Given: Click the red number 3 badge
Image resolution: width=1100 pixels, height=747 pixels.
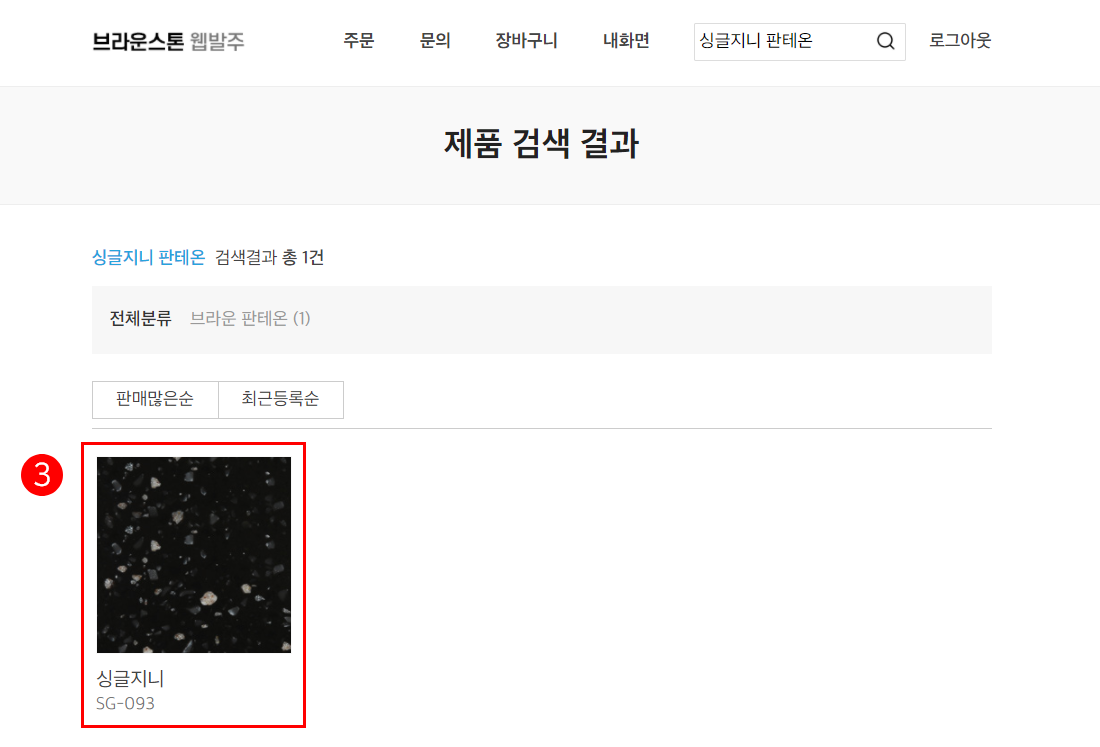Looking at the screenshot, I should click(42, 475).
